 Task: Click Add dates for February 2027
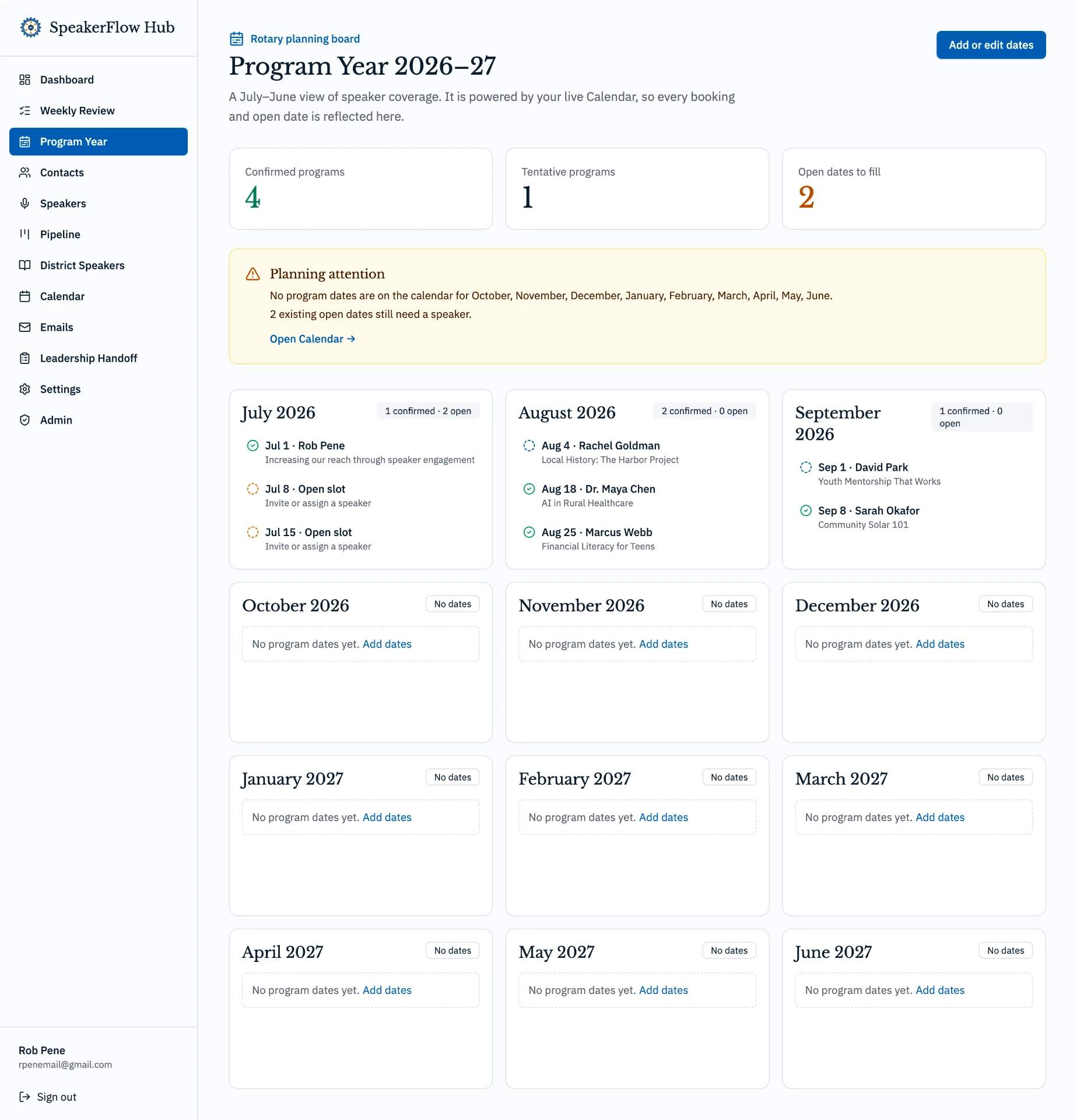coord(664,817)
